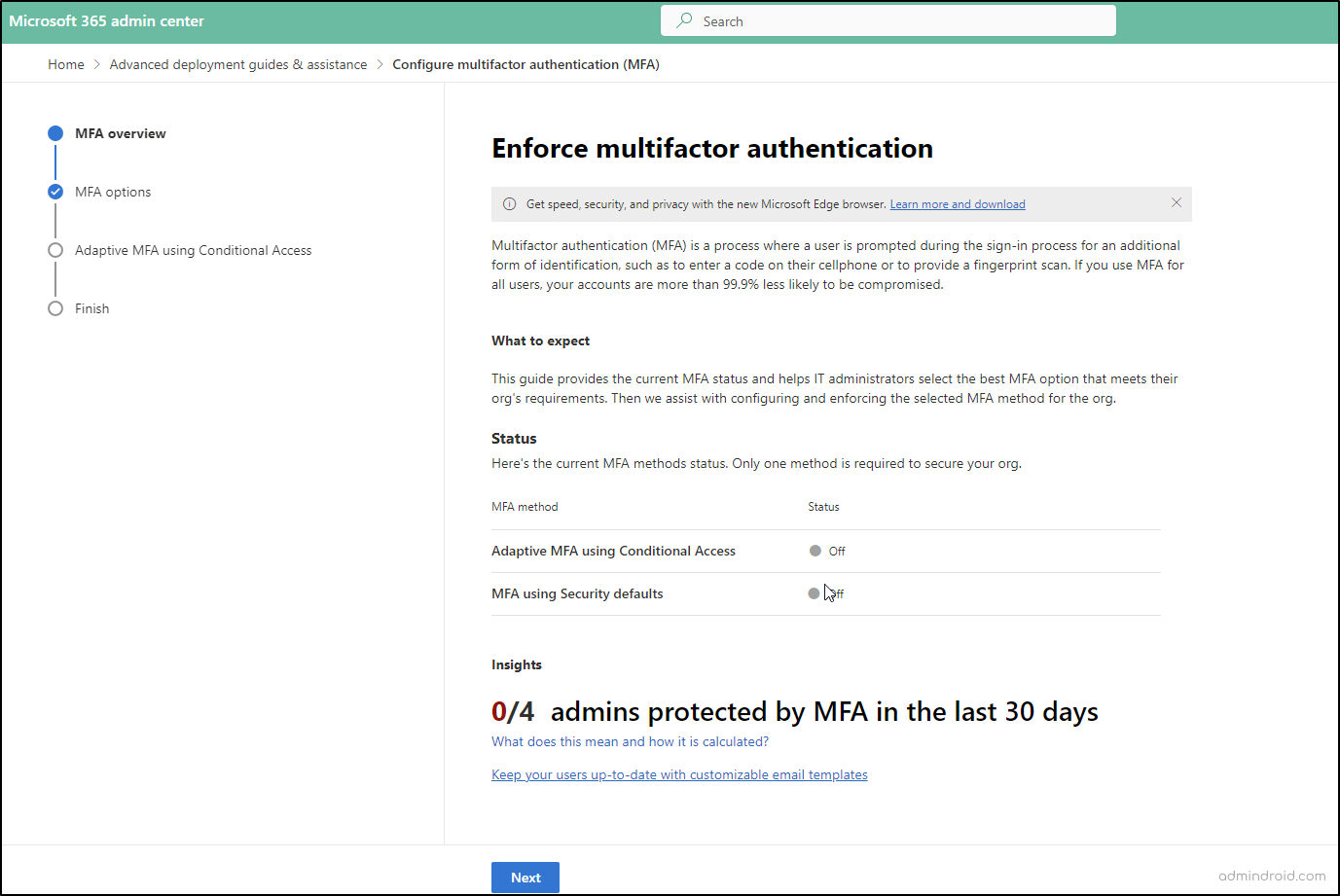Click the status dot beside Adaptive MFA row

815,550
